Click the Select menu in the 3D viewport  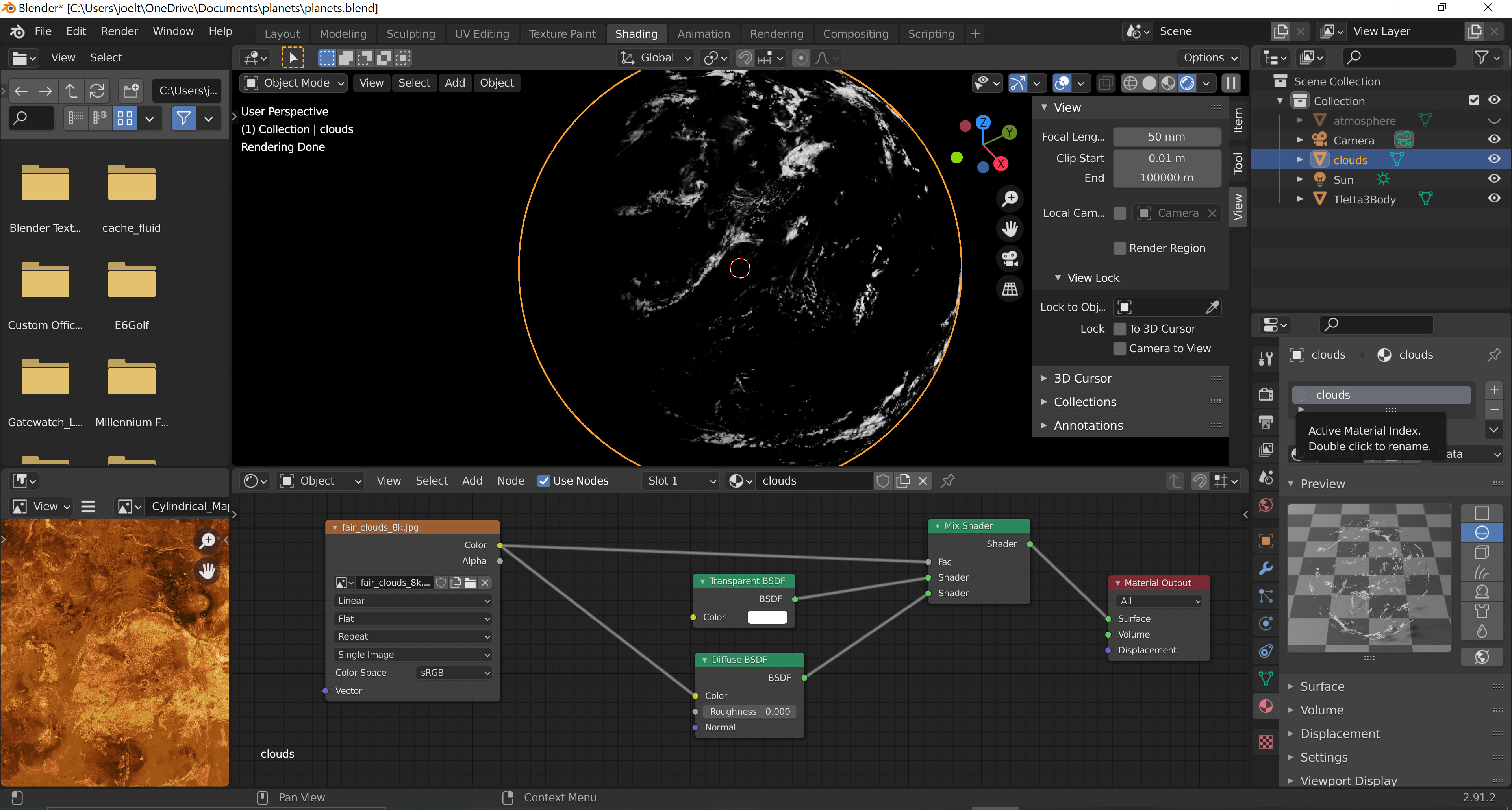414,83
